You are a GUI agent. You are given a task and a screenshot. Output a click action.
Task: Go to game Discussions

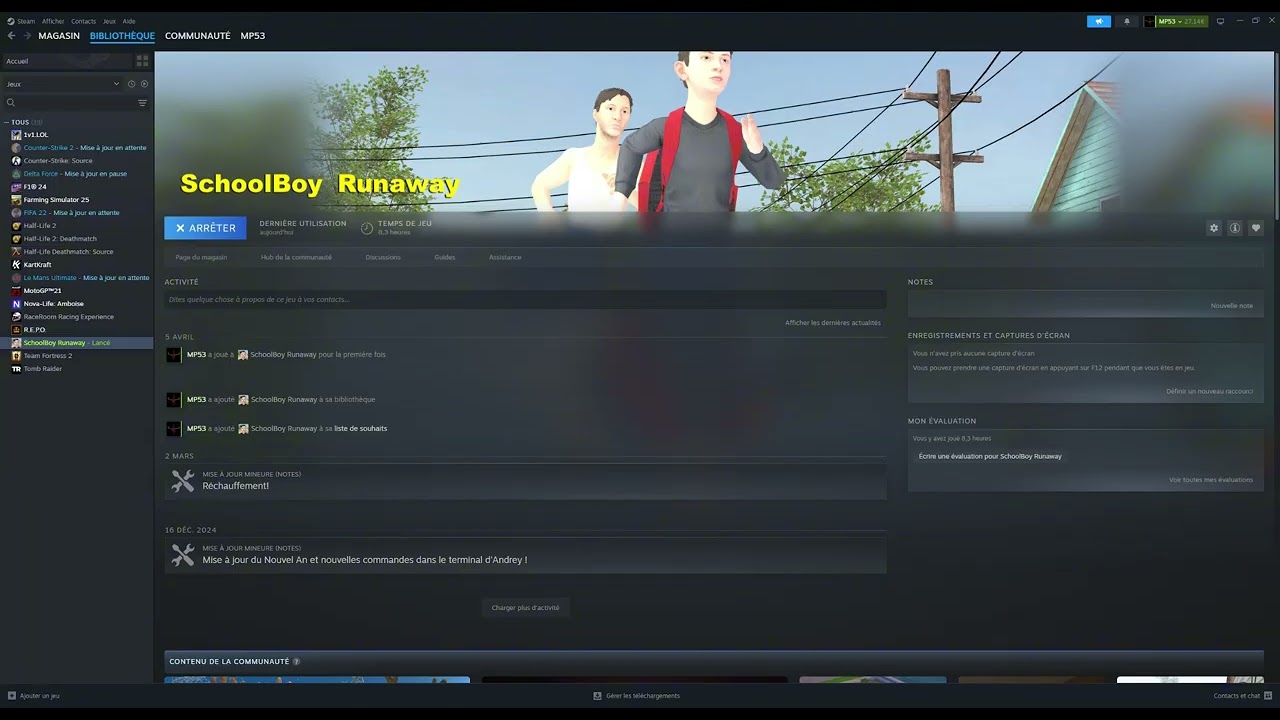(383, 257)
